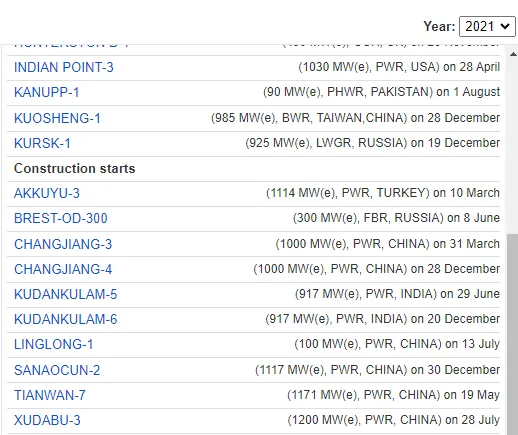Select '(917 MW(e), PWR, INDIA) on 29 June'
The width and height of the screenshot is (518, 435).
[x=397, y=294]
